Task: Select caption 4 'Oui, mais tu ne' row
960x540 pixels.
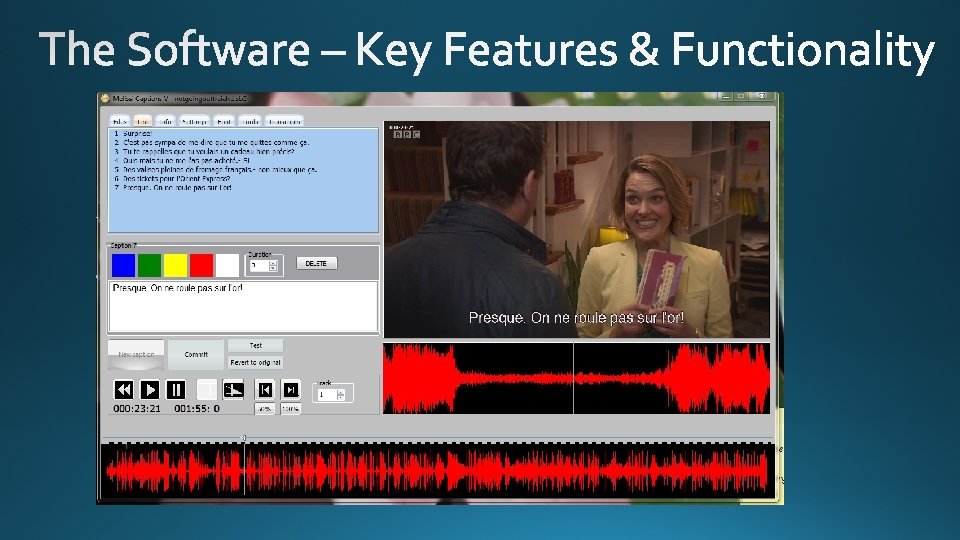Action: (243, 160)
